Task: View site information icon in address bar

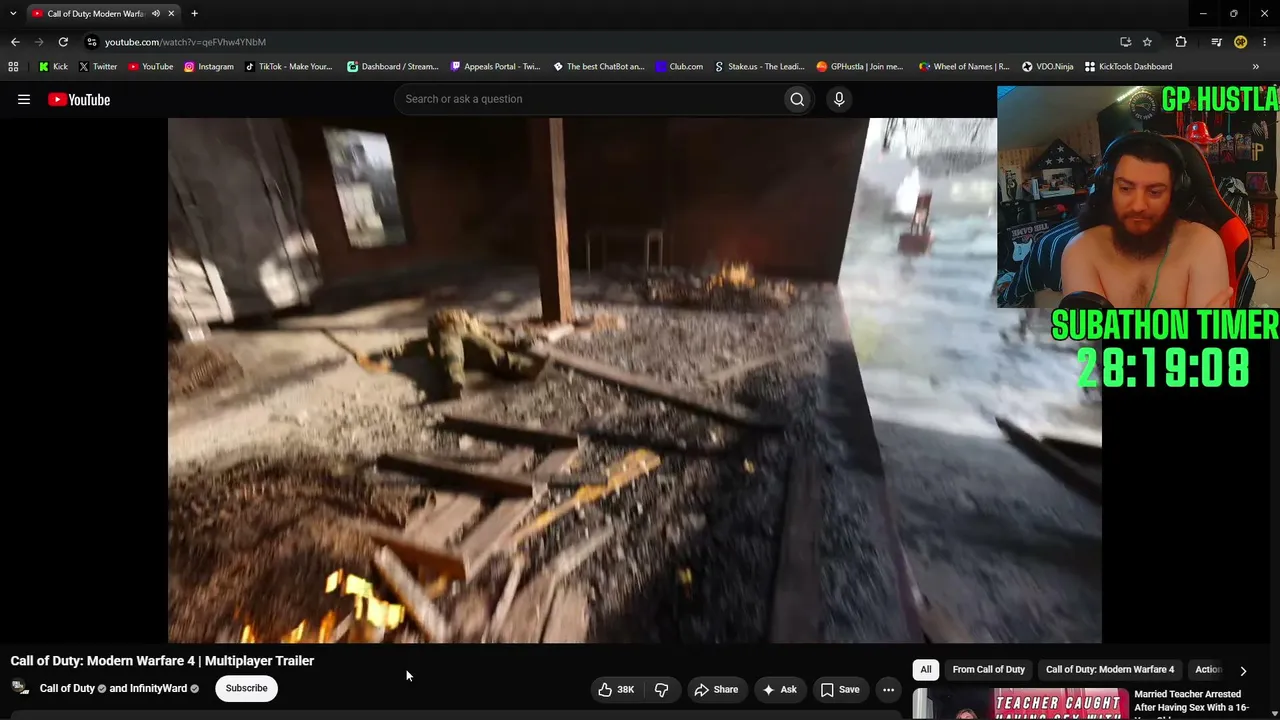Action: 92,42
